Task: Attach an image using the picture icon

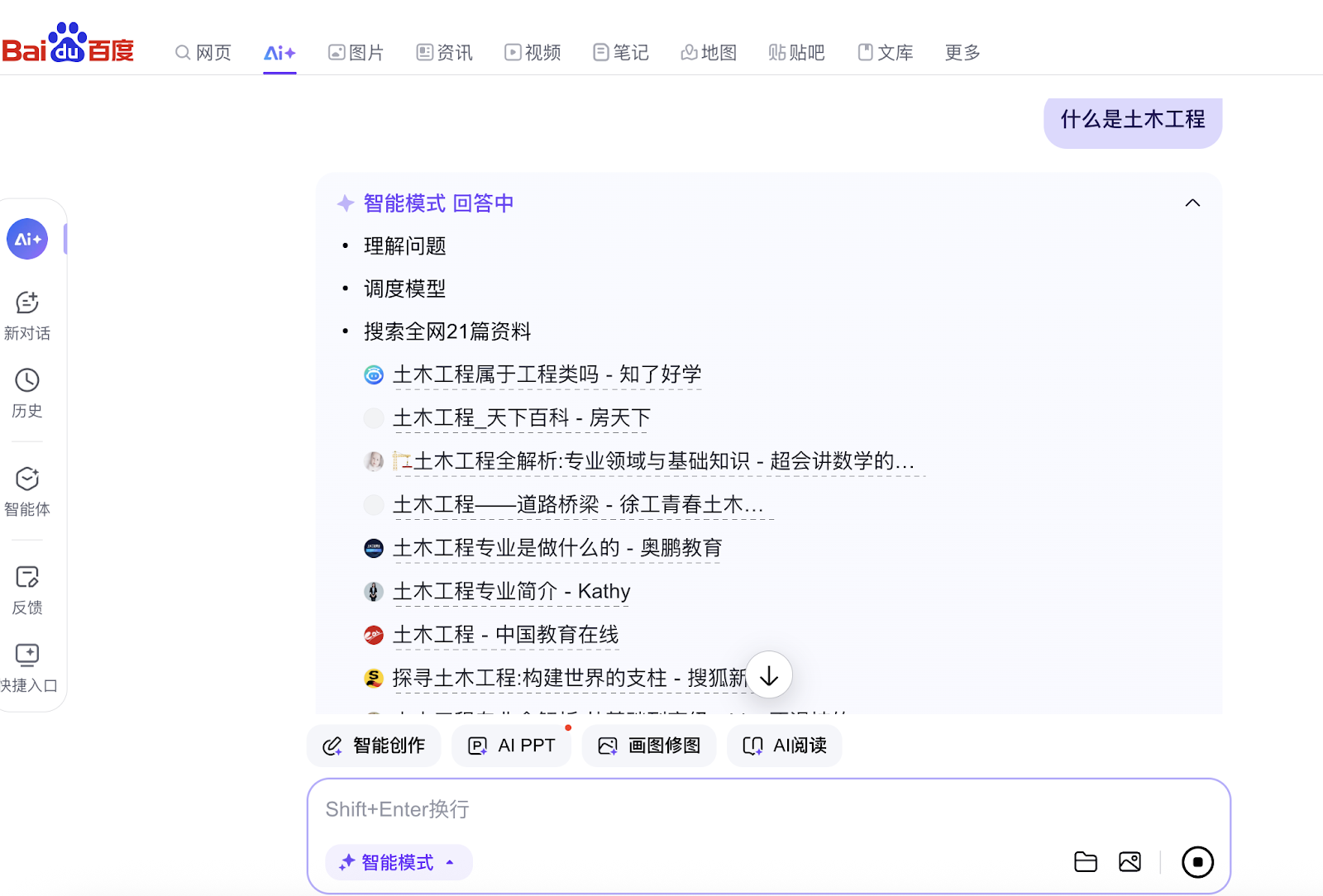Action: coord(1130,861)
